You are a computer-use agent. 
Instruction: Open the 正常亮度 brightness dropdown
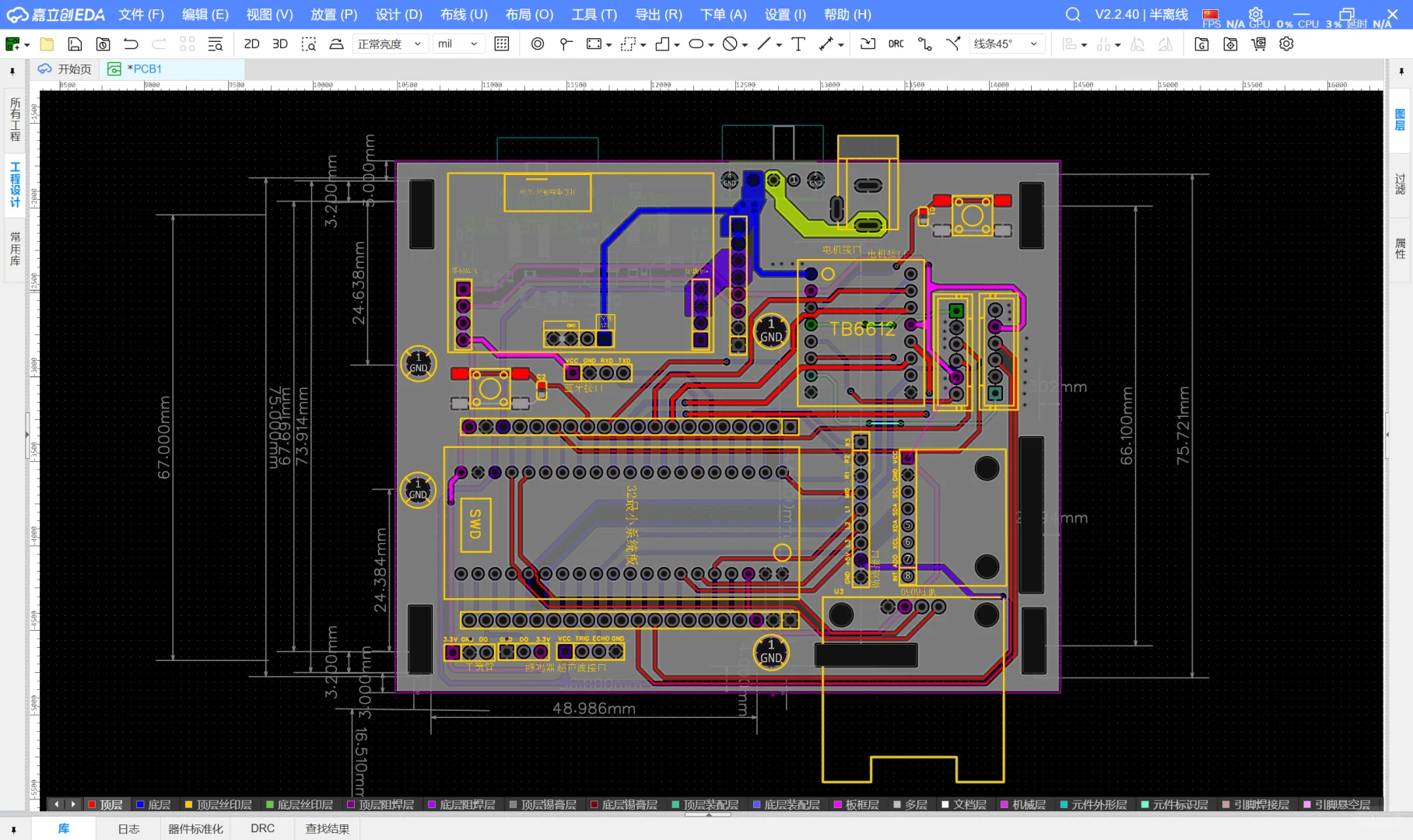389,44
